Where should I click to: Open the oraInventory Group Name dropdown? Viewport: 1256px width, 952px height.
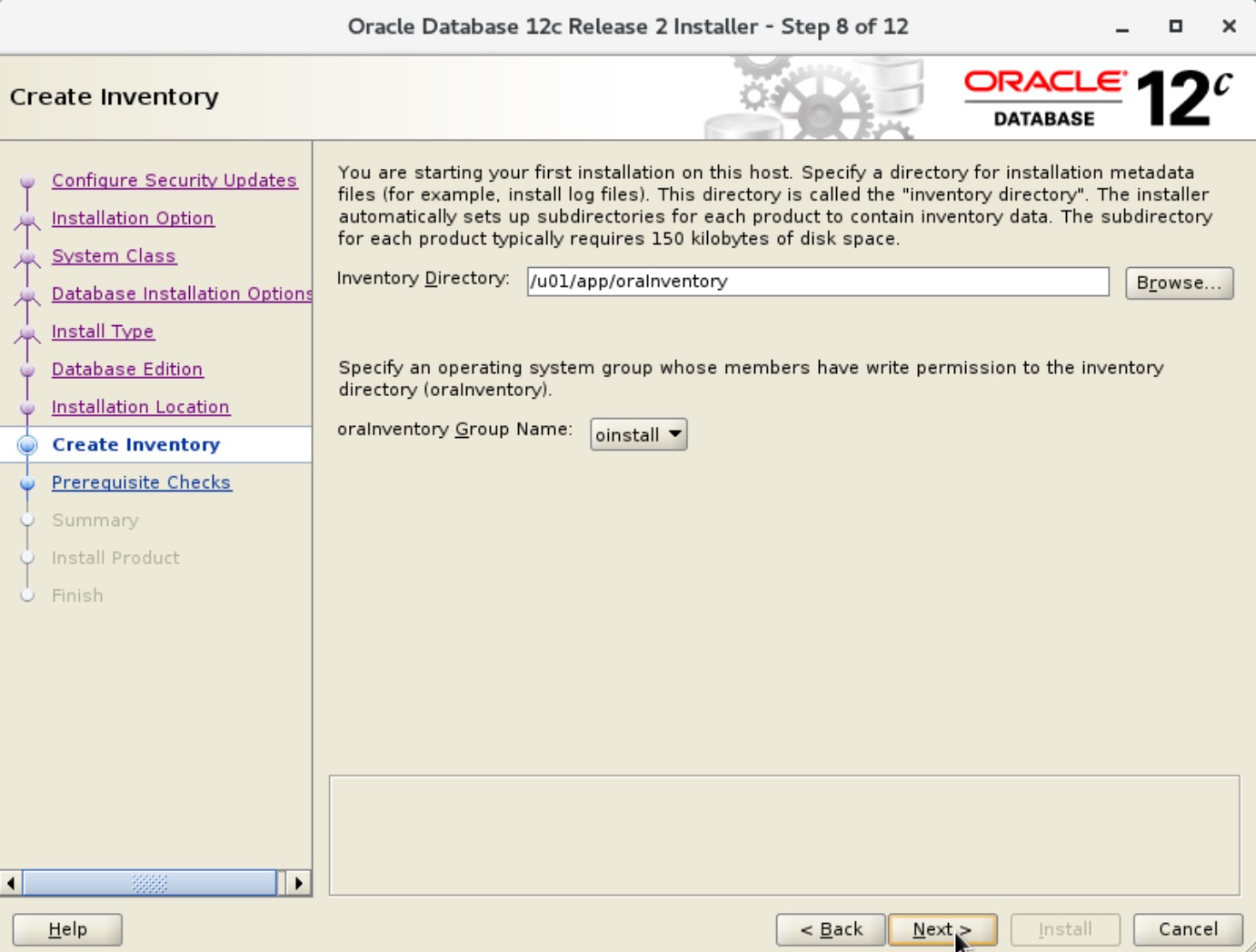[x=638, y=434]
